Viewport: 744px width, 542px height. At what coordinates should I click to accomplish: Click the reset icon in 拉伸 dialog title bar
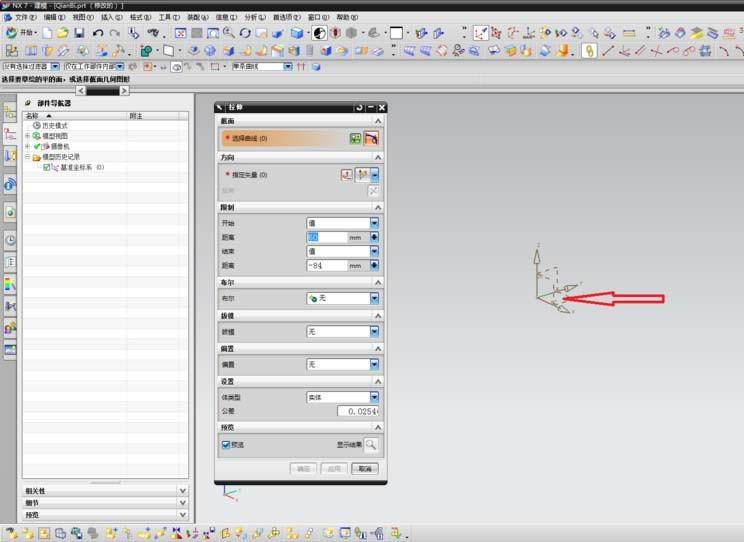(x=359, y=107)
